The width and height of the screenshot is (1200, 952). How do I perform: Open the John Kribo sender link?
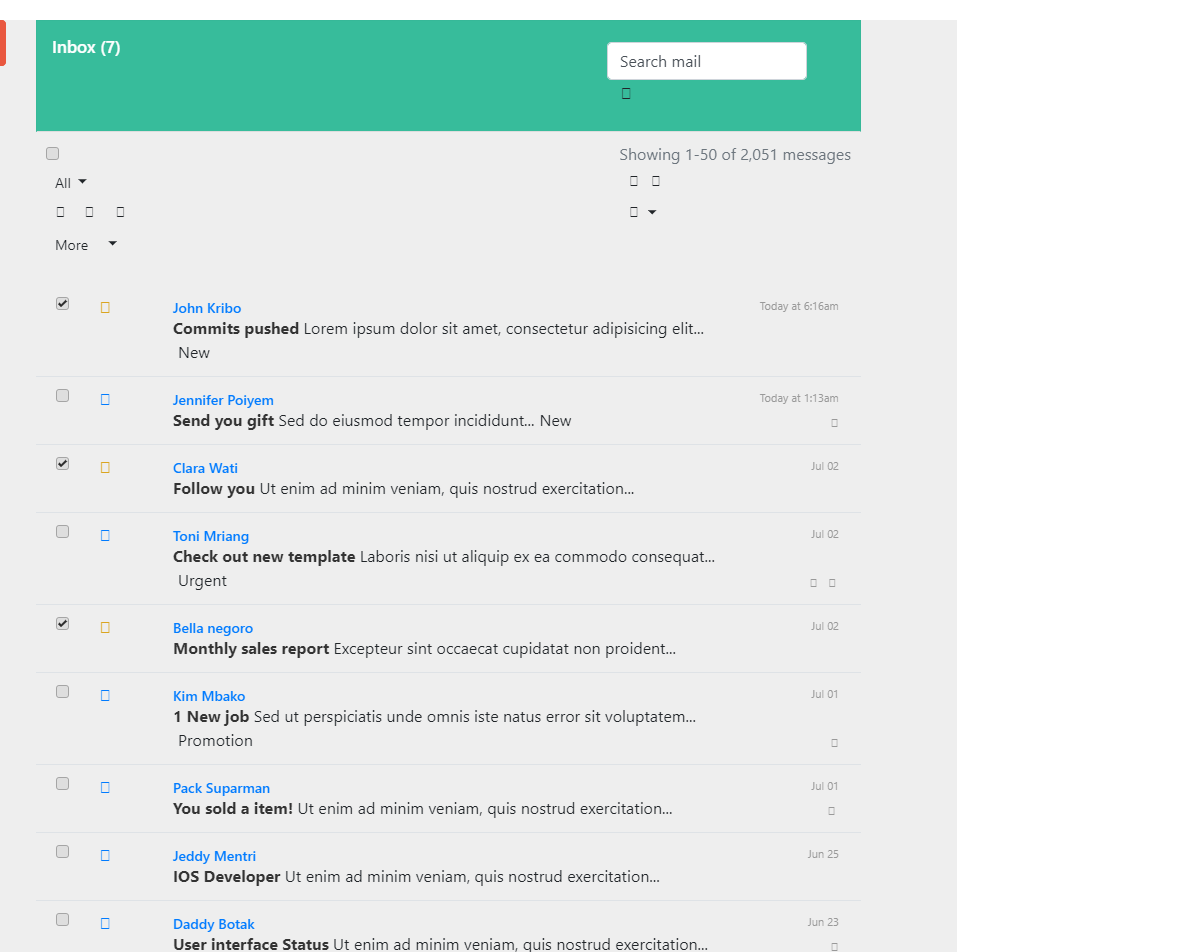tap(207, 308)
